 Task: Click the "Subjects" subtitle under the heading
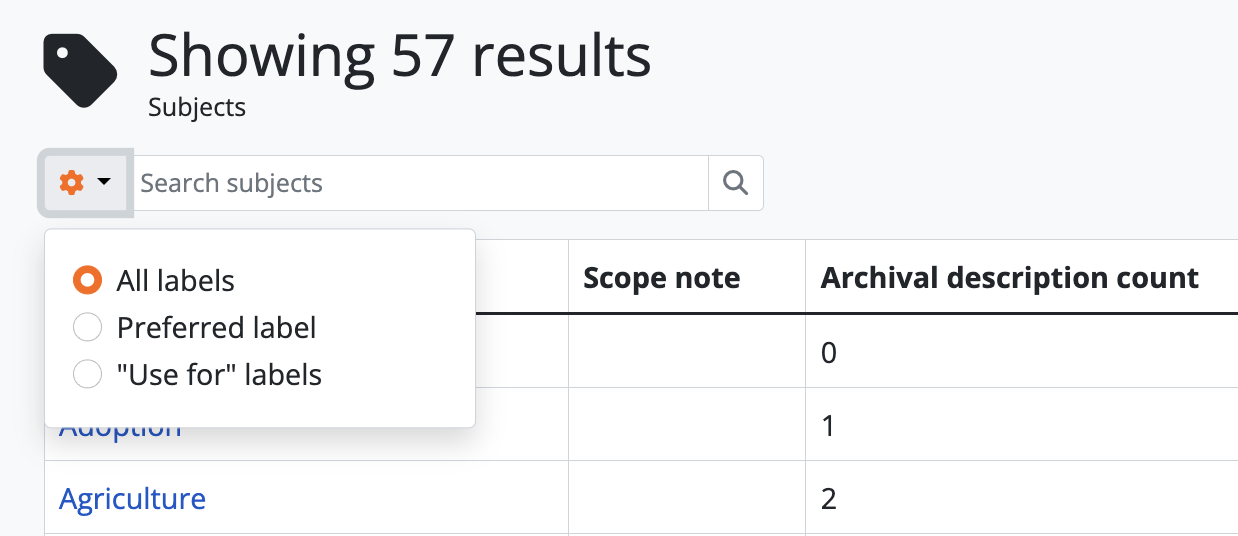click(x=197, y=106)
